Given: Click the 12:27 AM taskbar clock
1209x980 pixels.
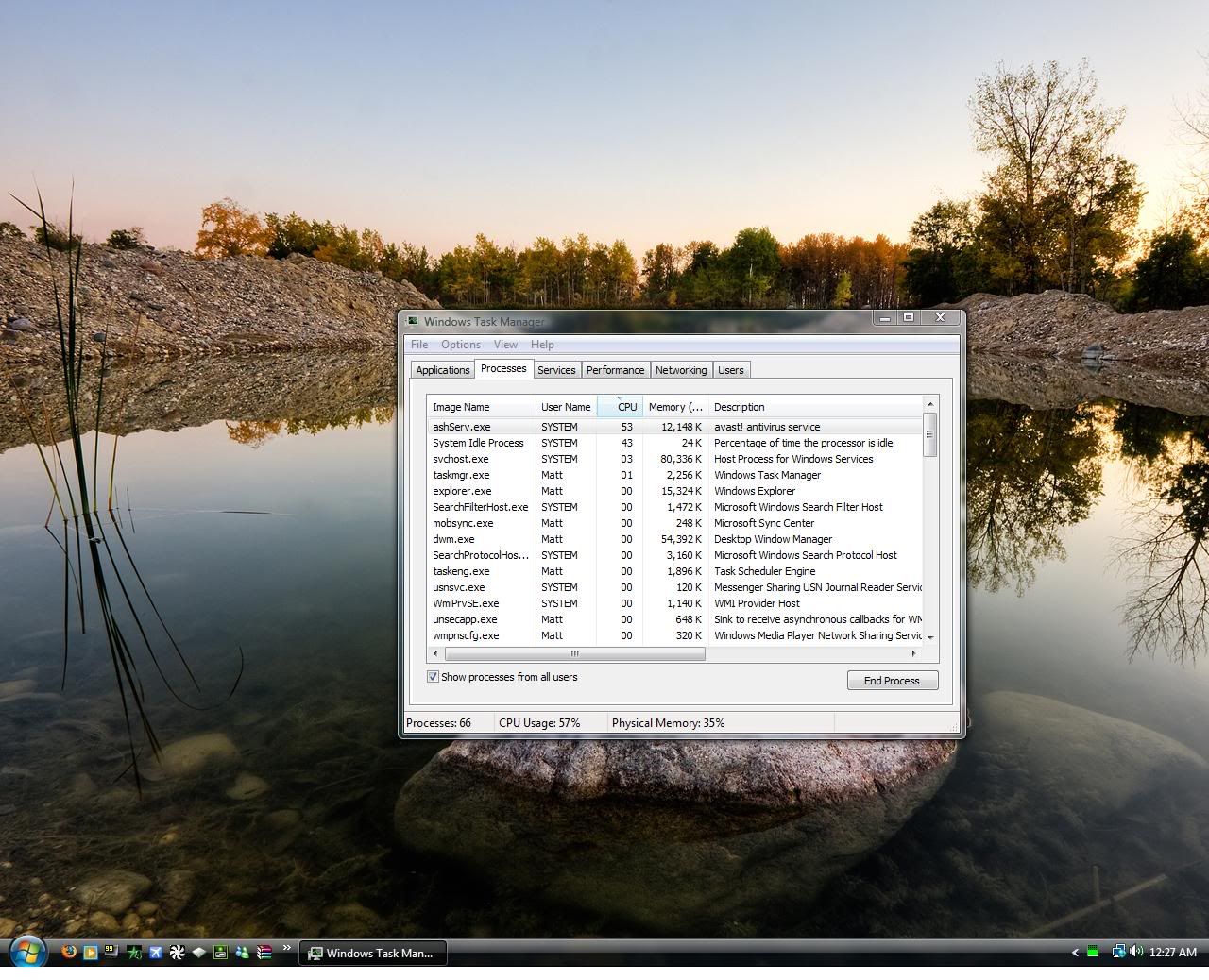Looking at the screenshot, I should coord(1173,952).
